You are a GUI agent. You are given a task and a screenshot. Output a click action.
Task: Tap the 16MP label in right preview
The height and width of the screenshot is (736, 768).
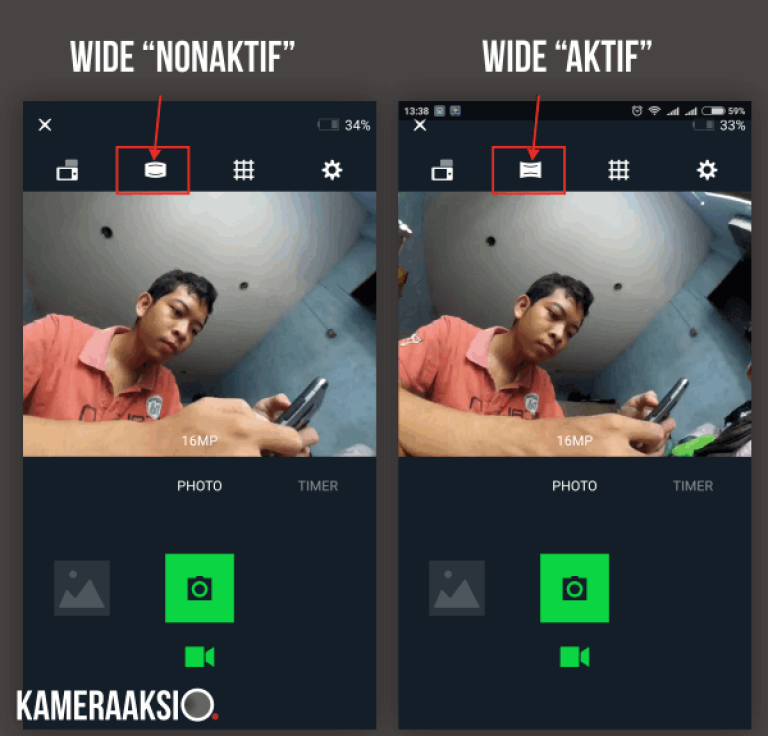tap(575, 441)
